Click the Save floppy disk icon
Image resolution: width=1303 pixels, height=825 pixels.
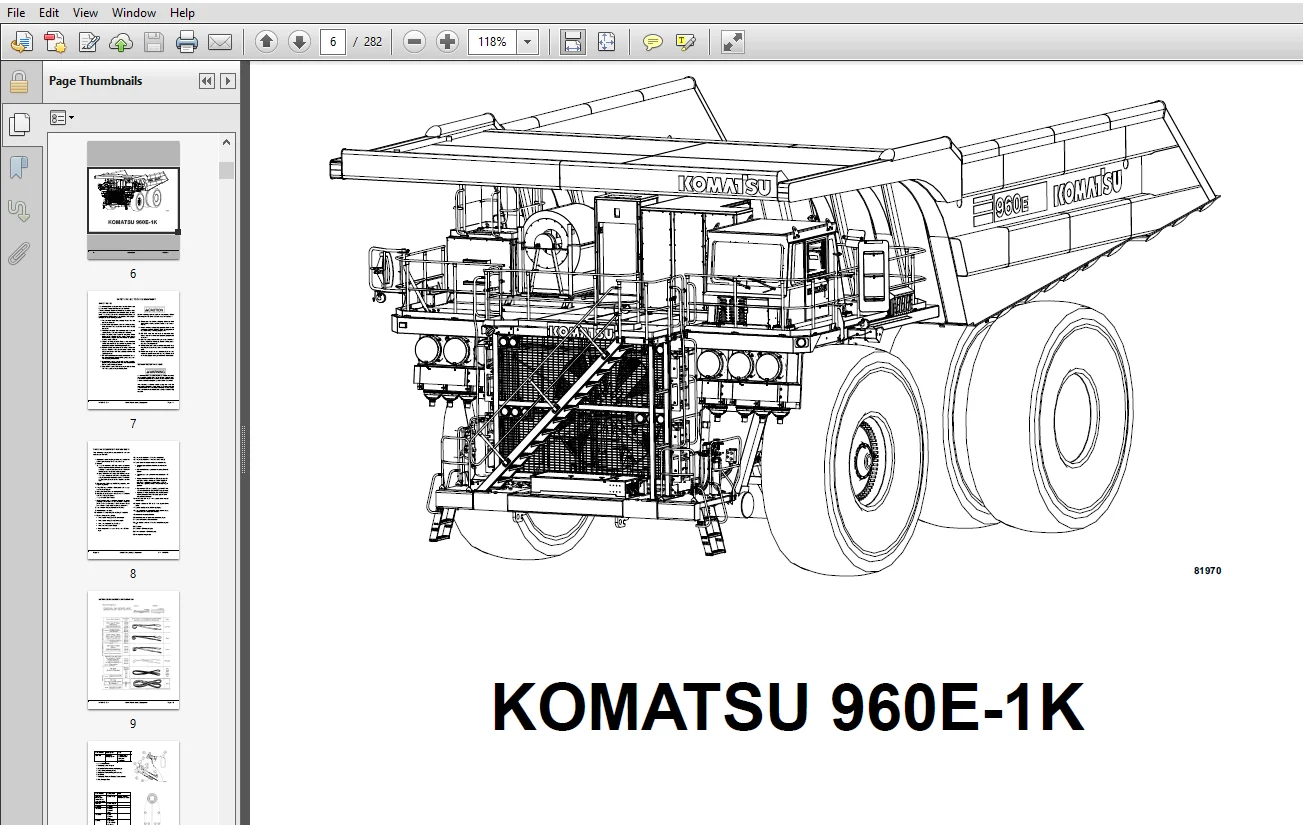click(154, 42)
